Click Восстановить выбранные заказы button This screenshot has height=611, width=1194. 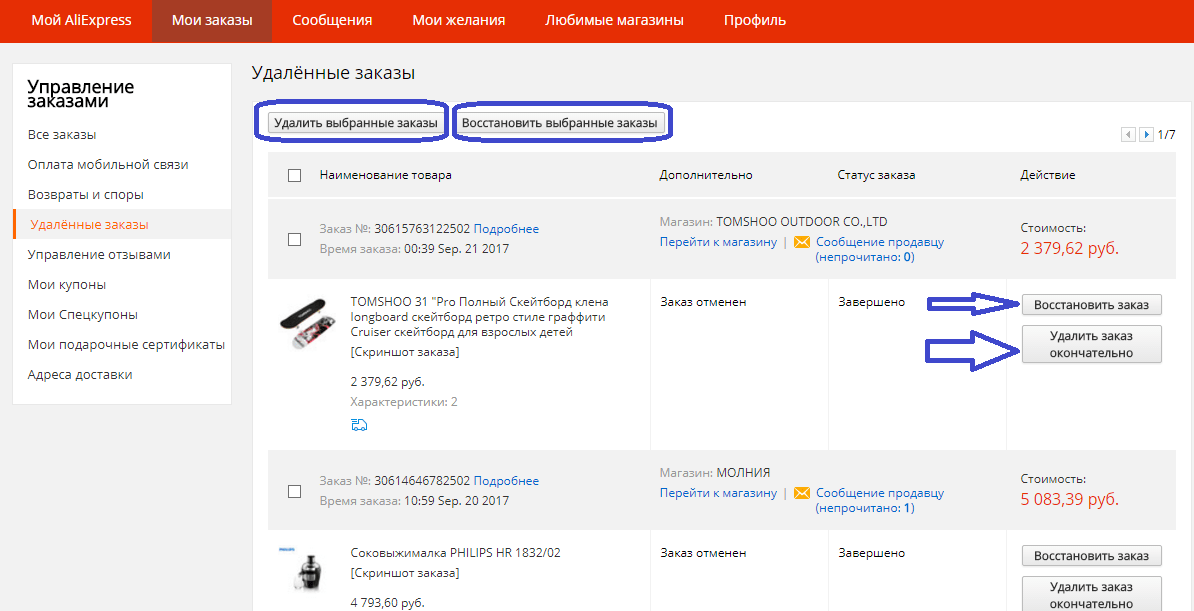coord(561,123)
